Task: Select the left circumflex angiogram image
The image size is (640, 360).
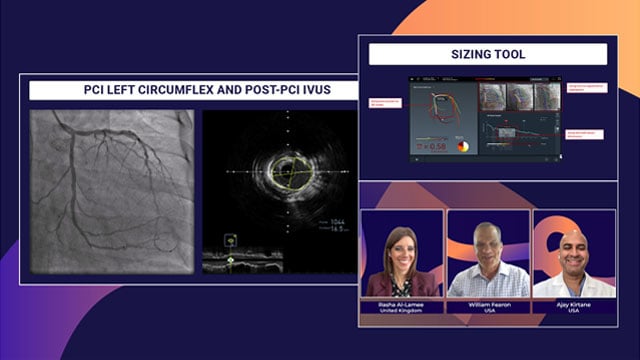Action: [x=112, y=191]
